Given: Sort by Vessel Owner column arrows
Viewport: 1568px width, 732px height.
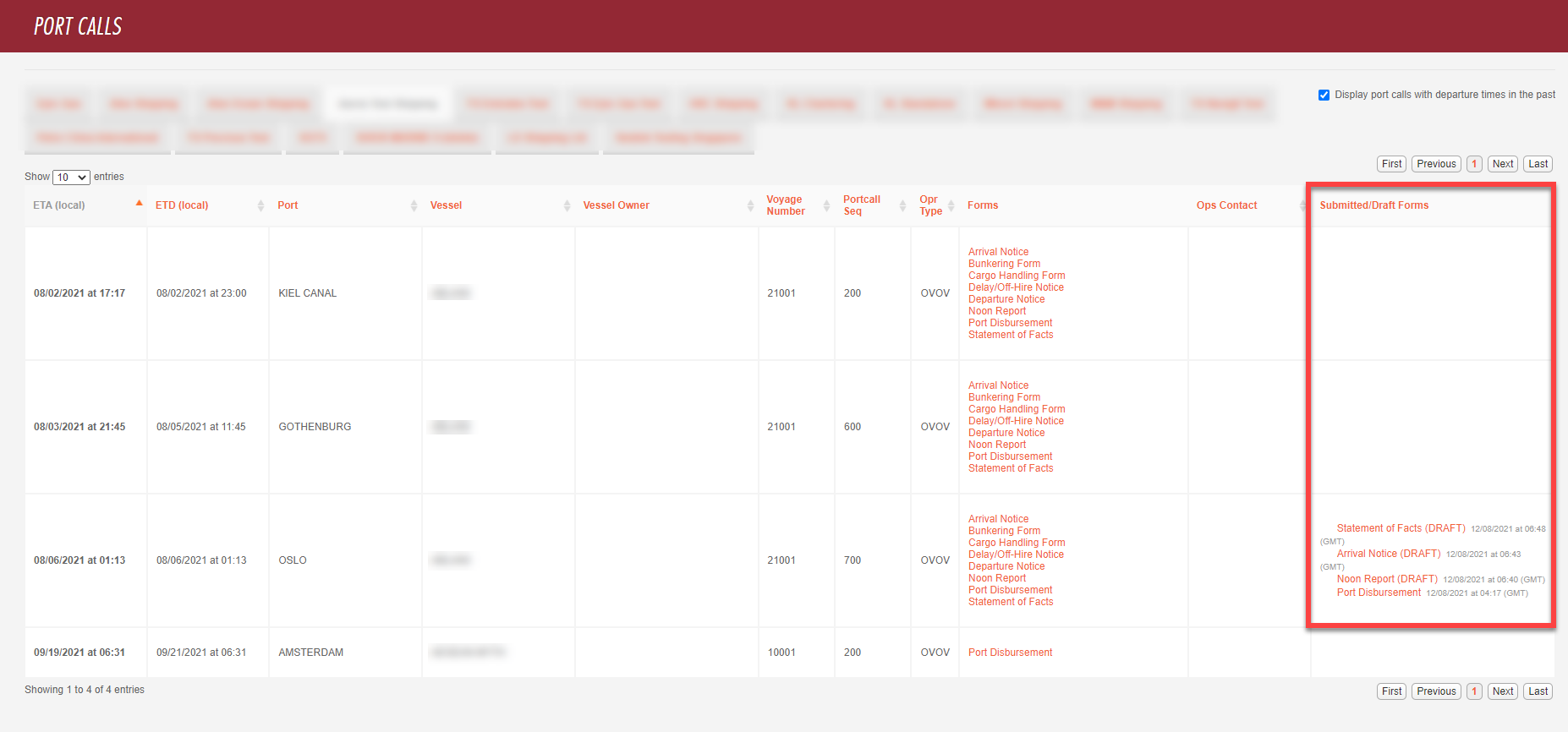Looking at the screenshot, I should click(x=750, y=205).
